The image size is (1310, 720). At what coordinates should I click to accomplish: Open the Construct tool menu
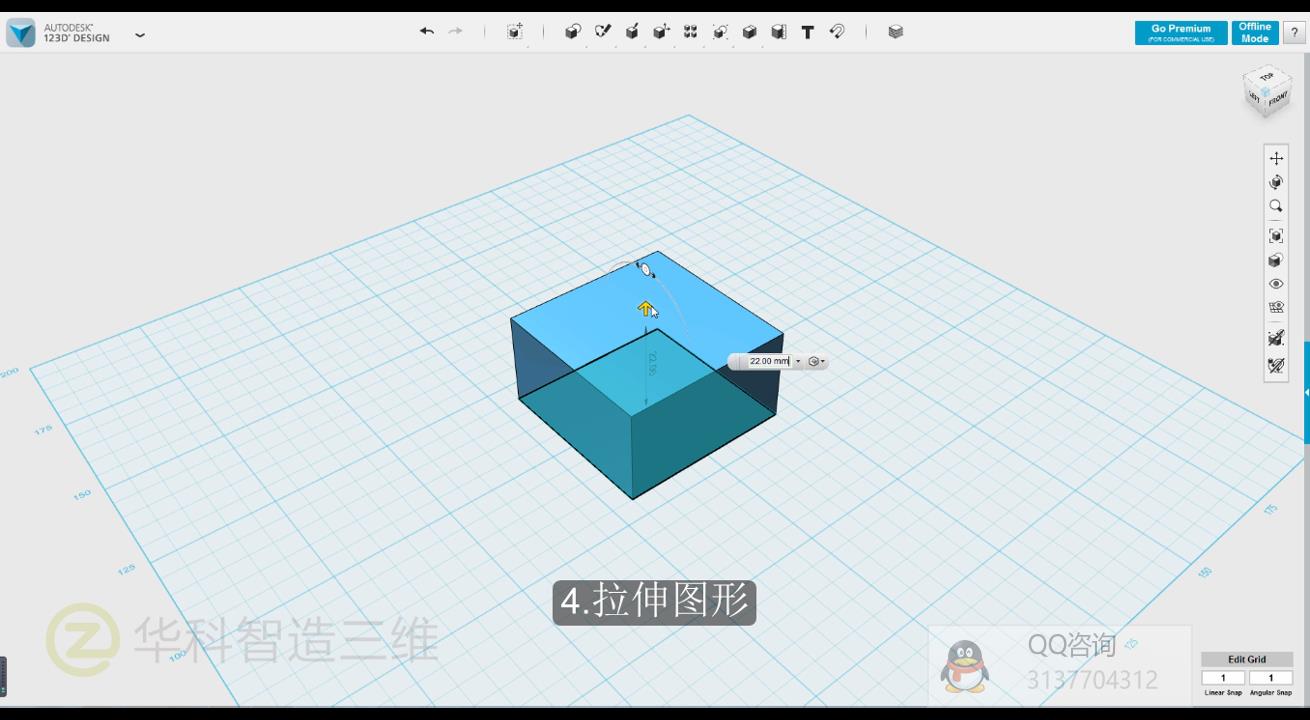tap(632, 32)
